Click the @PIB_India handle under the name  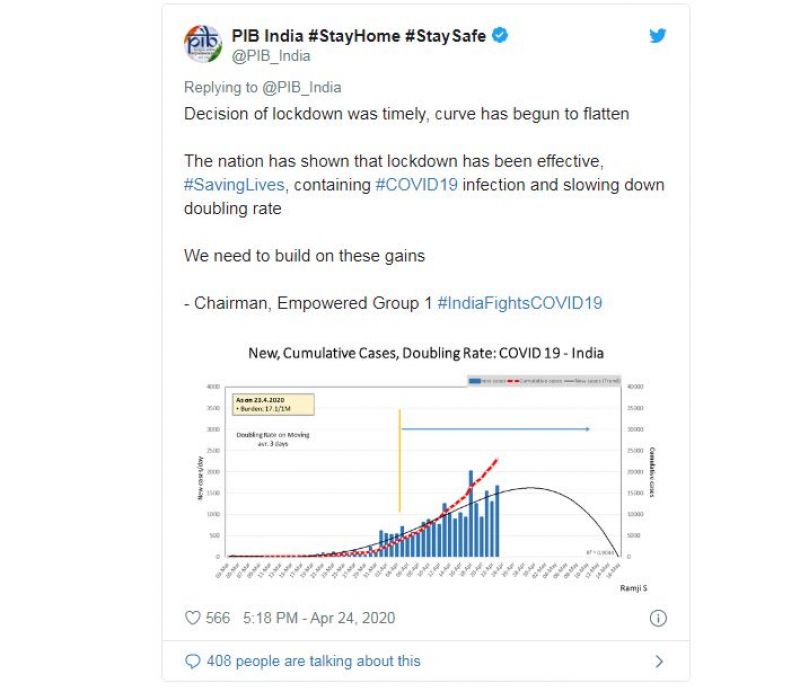click(271, 56)
